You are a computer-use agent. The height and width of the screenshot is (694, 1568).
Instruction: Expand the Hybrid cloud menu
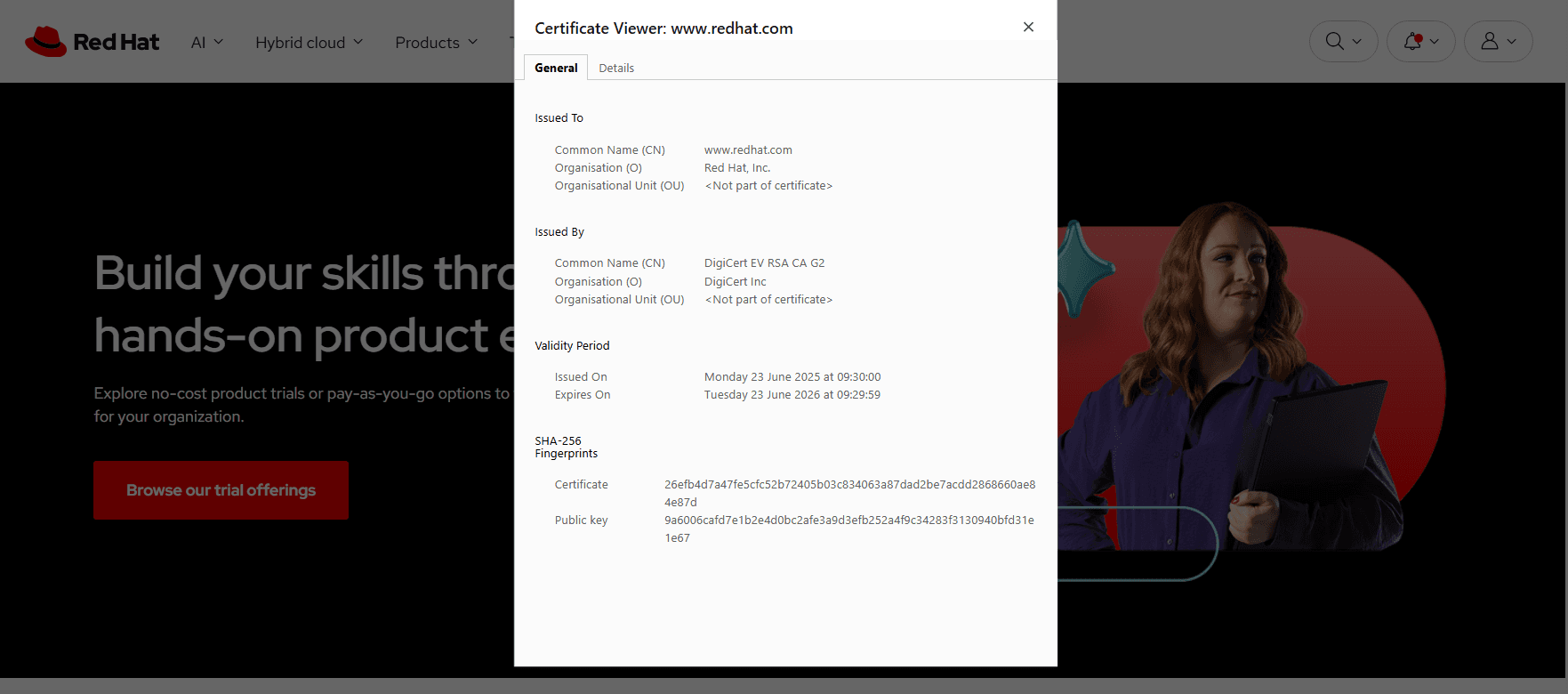(x=310, y=42)
